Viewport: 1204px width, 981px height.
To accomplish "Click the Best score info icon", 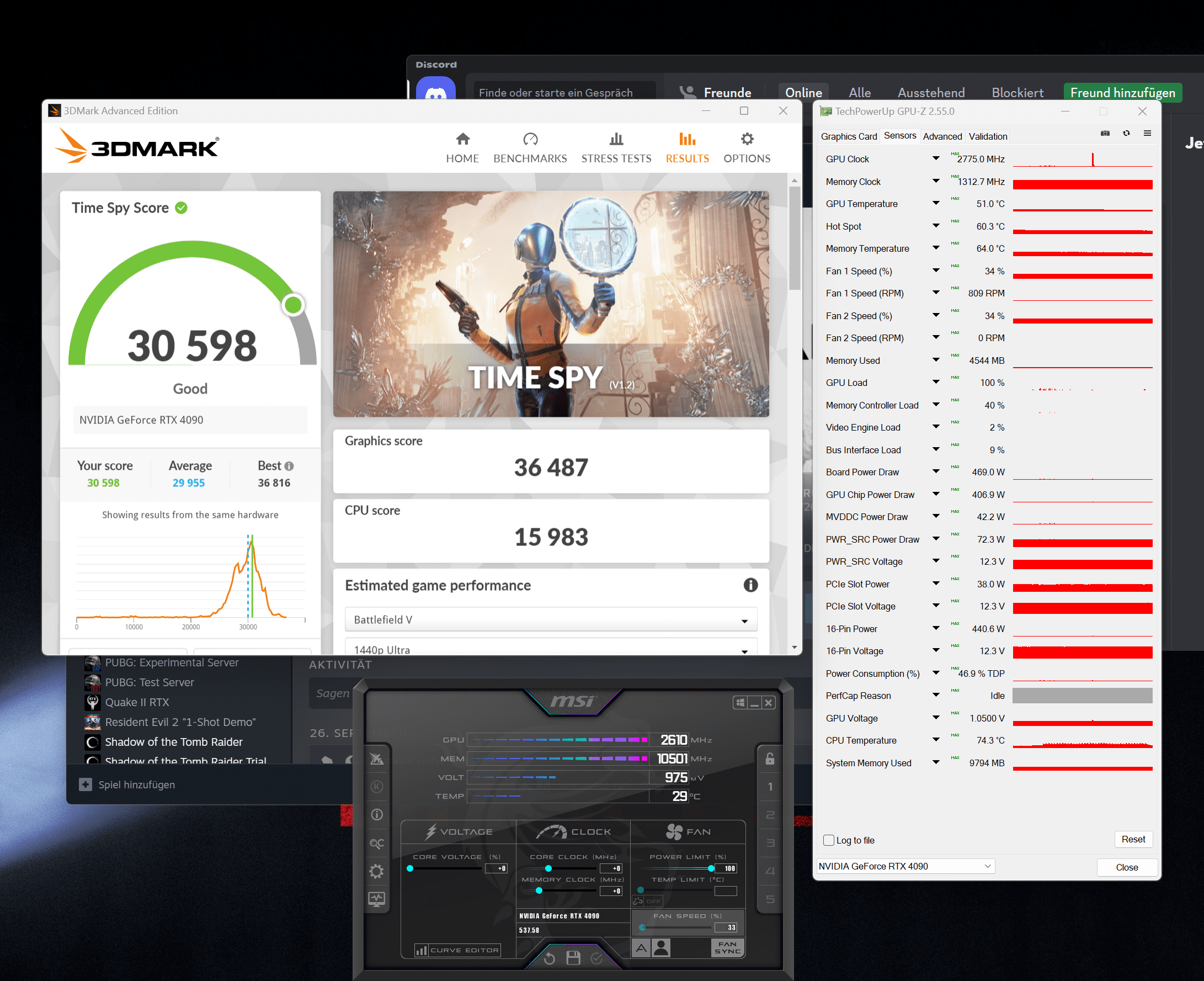I will coord(289,466).
